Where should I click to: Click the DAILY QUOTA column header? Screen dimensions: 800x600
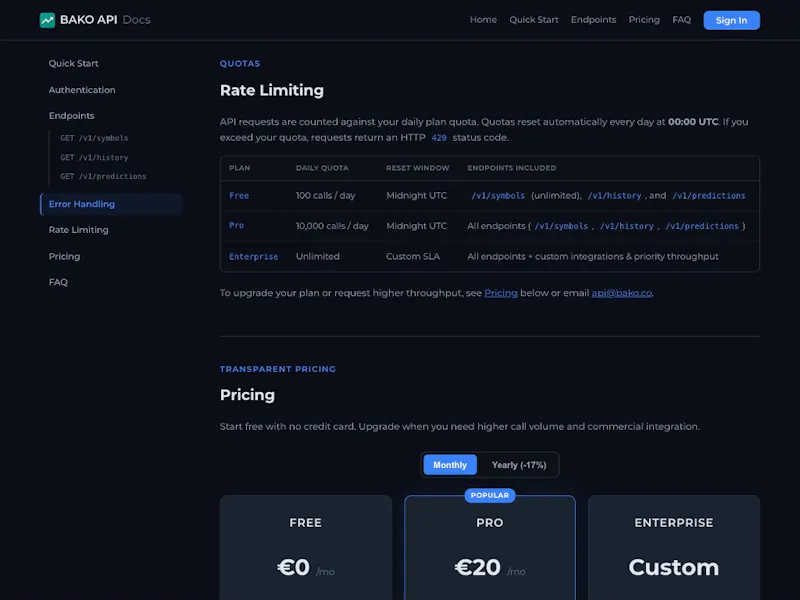[322, 168]
